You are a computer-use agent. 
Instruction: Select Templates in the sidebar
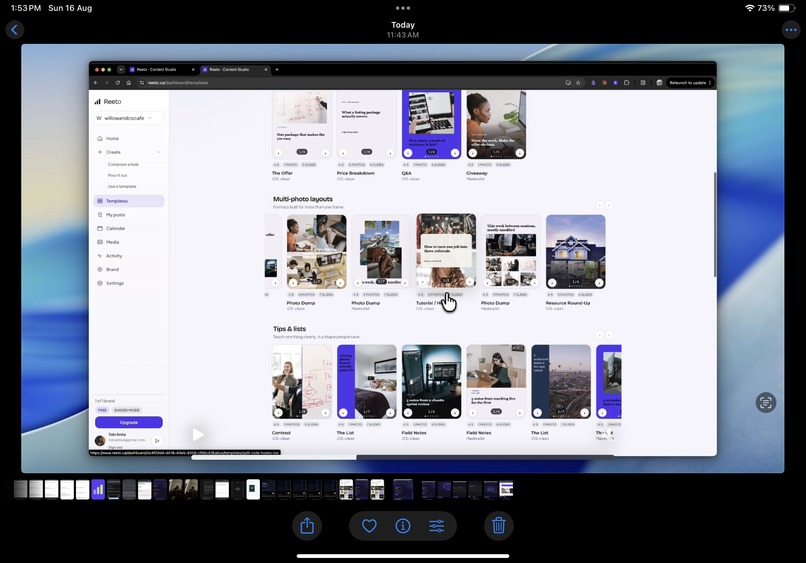[x=129, y=201]
